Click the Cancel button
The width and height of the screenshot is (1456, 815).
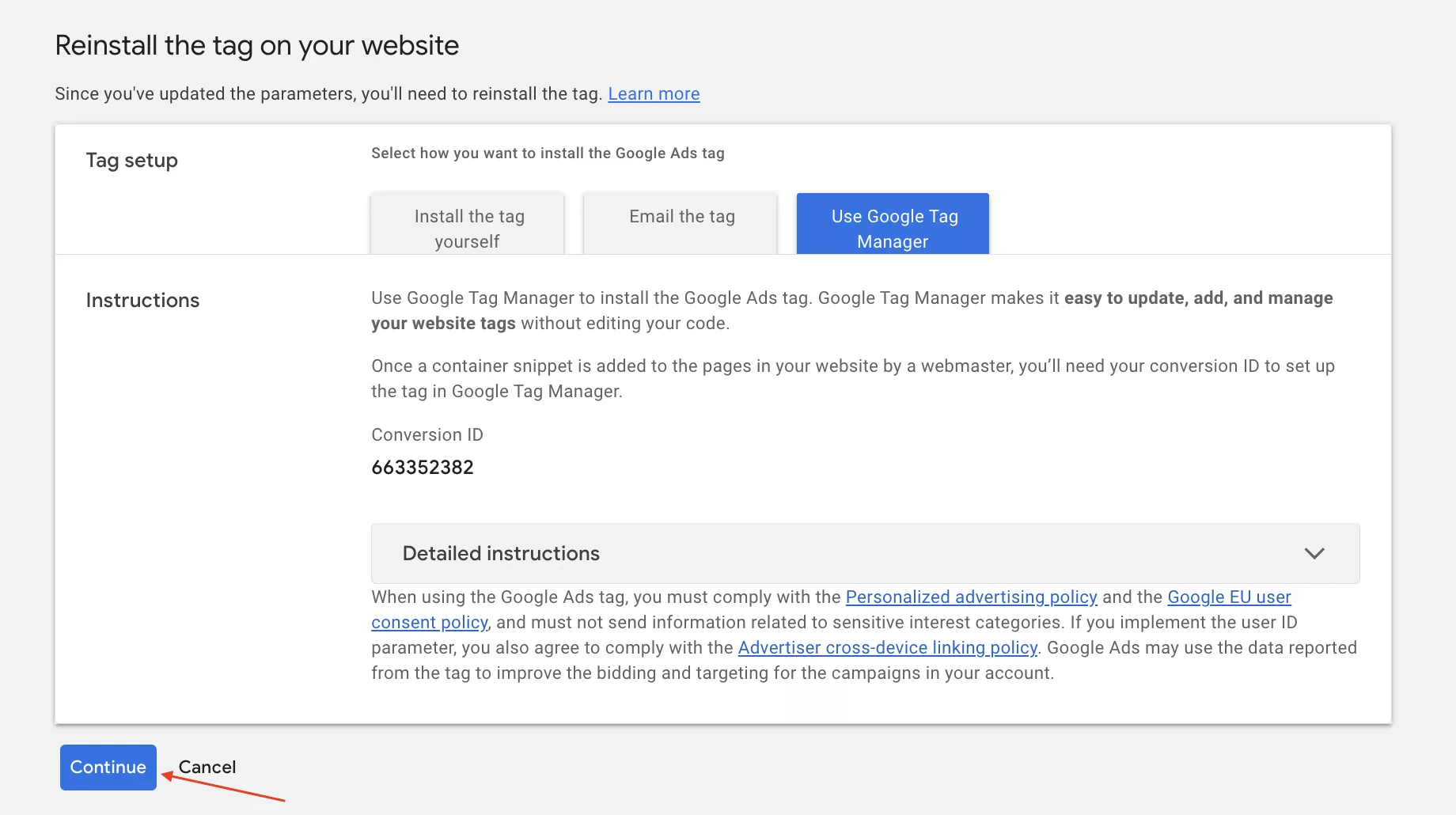tap(207, 767)
